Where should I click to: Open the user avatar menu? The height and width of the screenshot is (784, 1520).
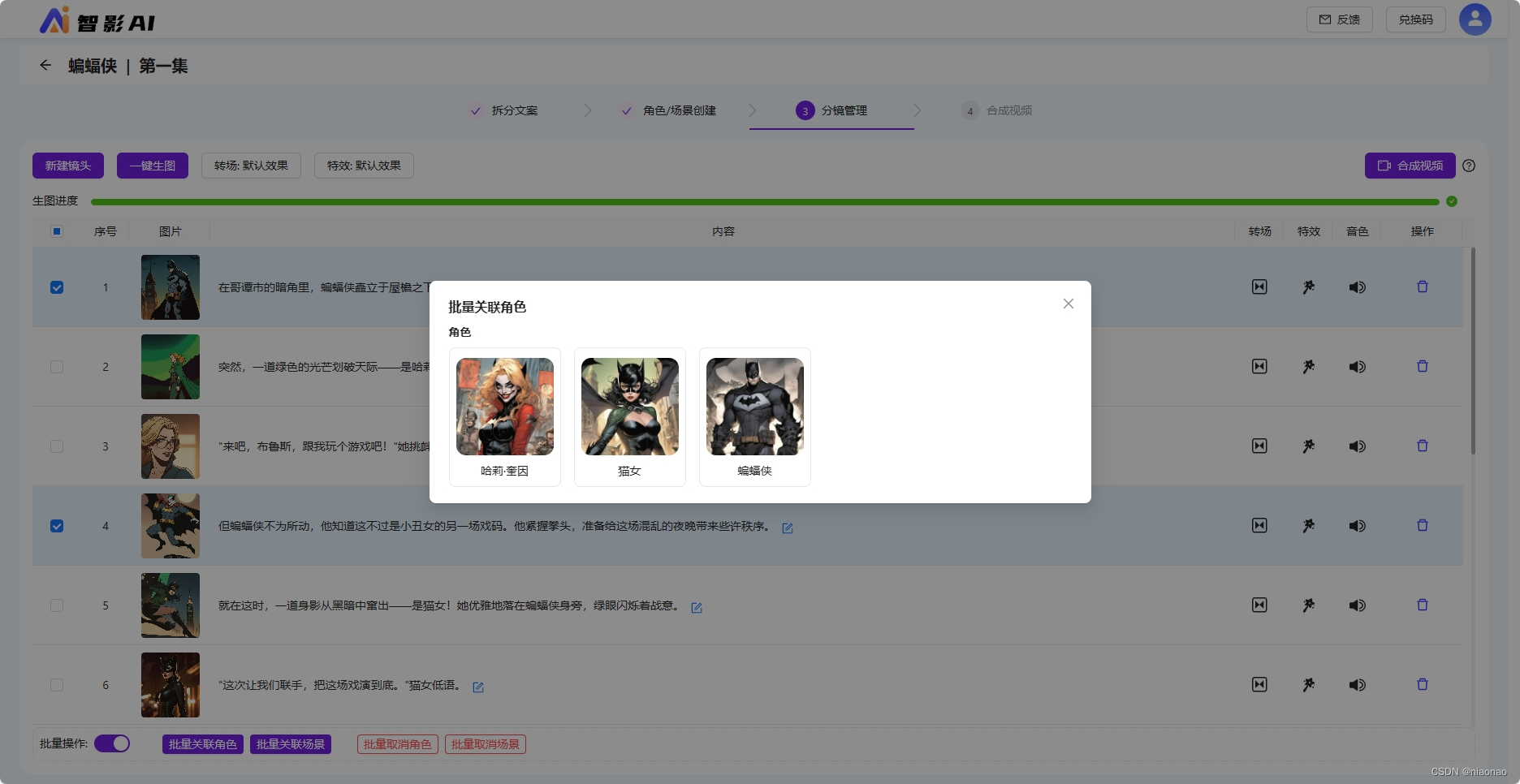click(1475, 19)
